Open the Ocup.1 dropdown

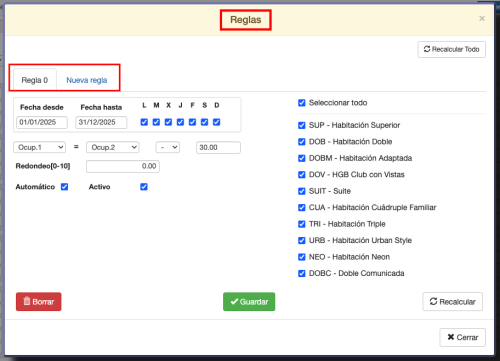point(39,147)
